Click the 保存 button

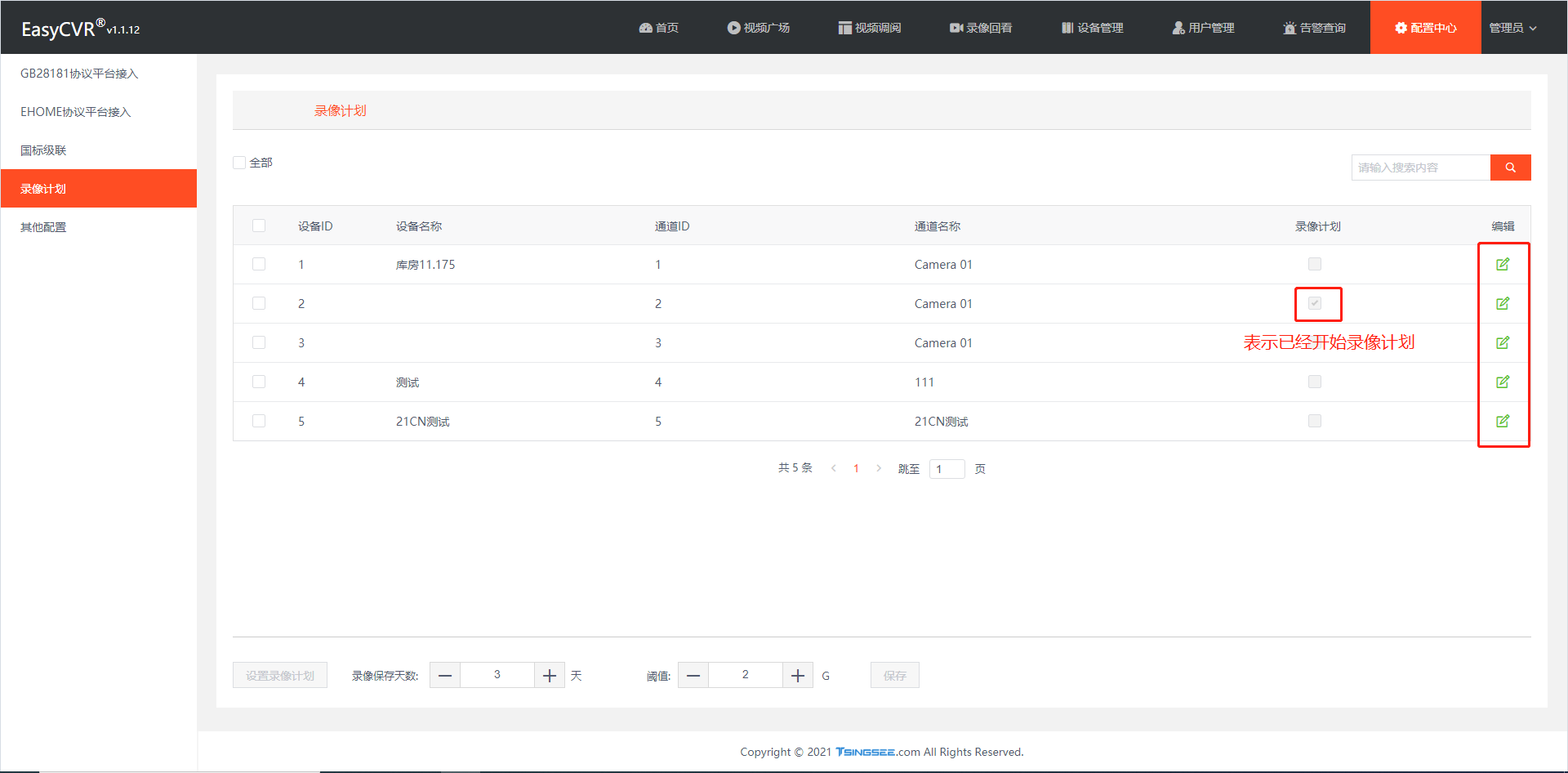pos(895,675)
